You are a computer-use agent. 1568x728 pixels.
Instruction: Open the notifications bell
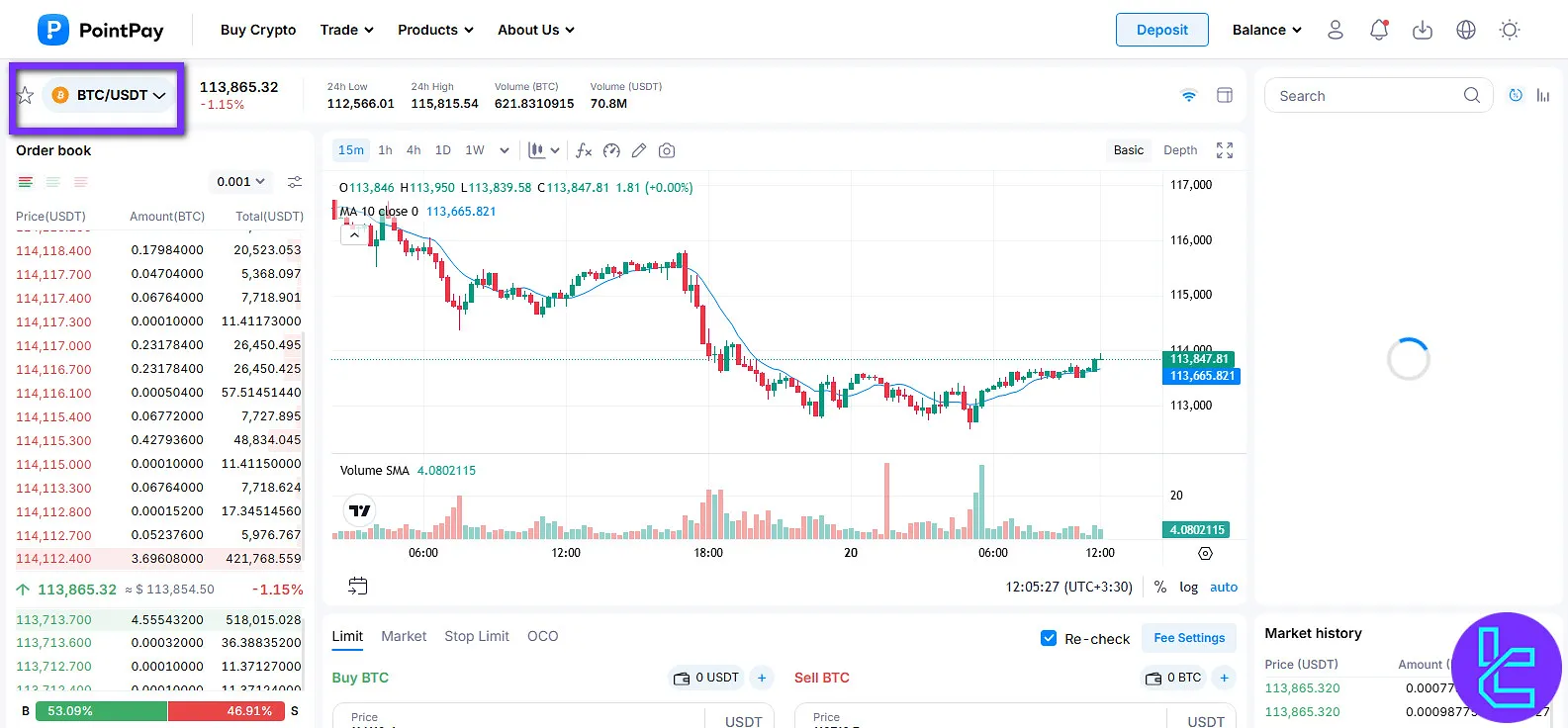(1379, 30)
